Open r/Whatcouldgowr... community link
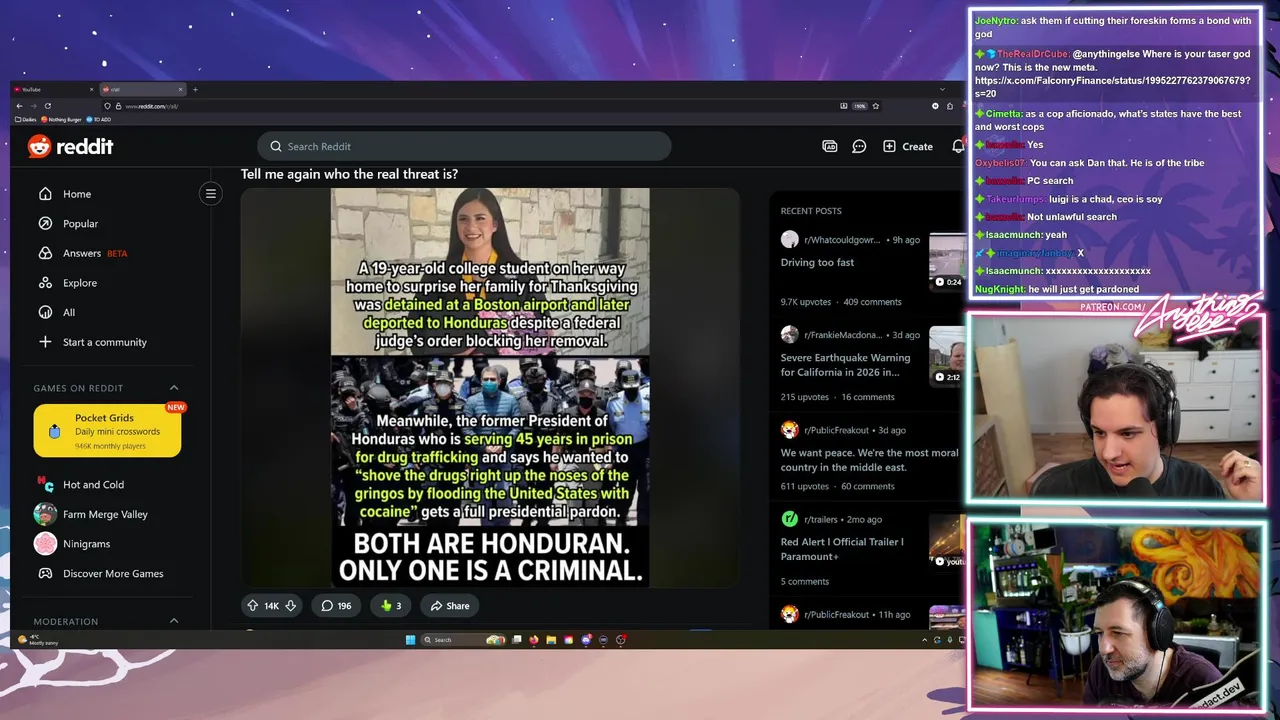1280x720 pixels. tap(842, 240)
